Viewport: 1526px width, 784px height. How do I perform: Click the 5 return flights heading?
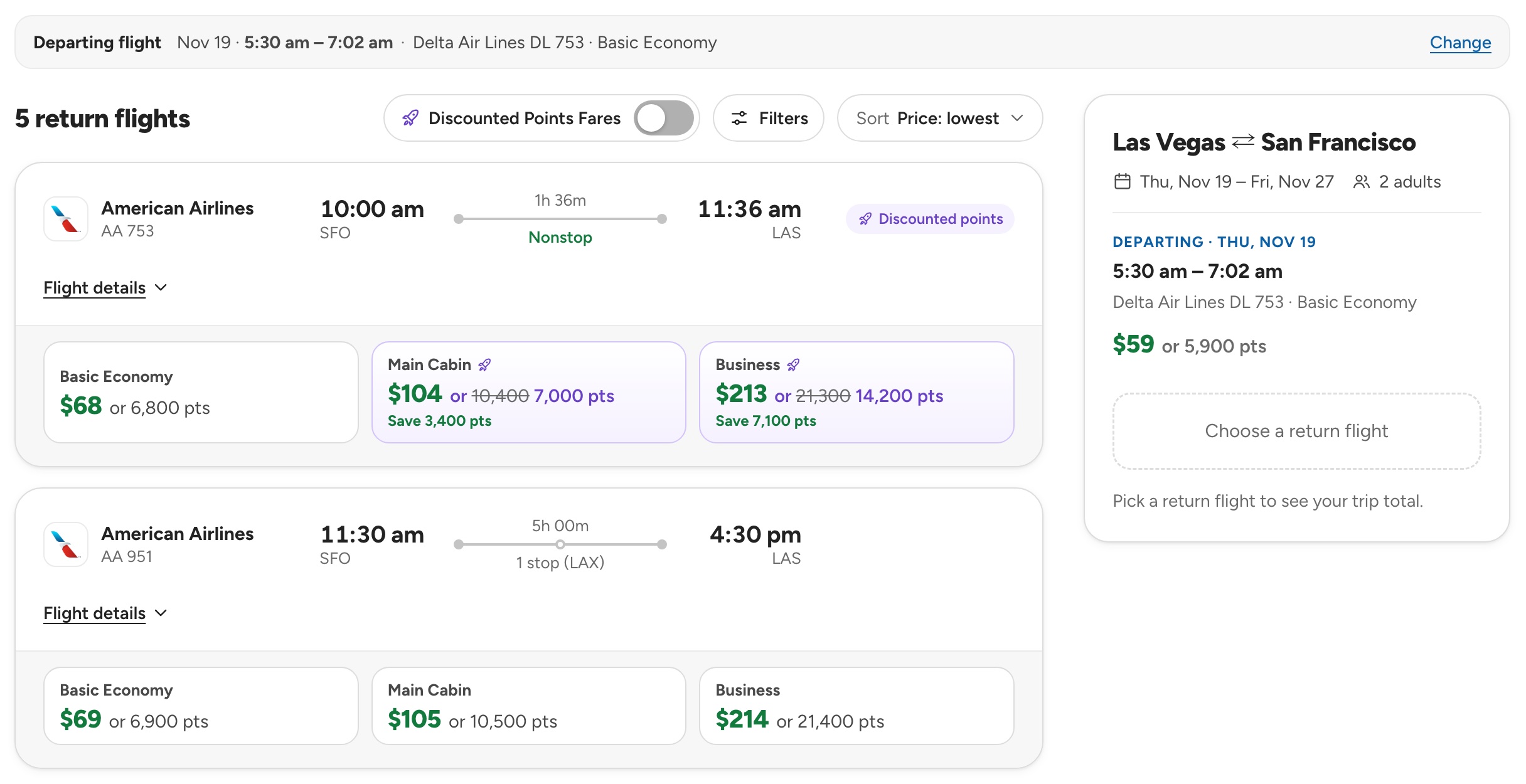[102, 119]
